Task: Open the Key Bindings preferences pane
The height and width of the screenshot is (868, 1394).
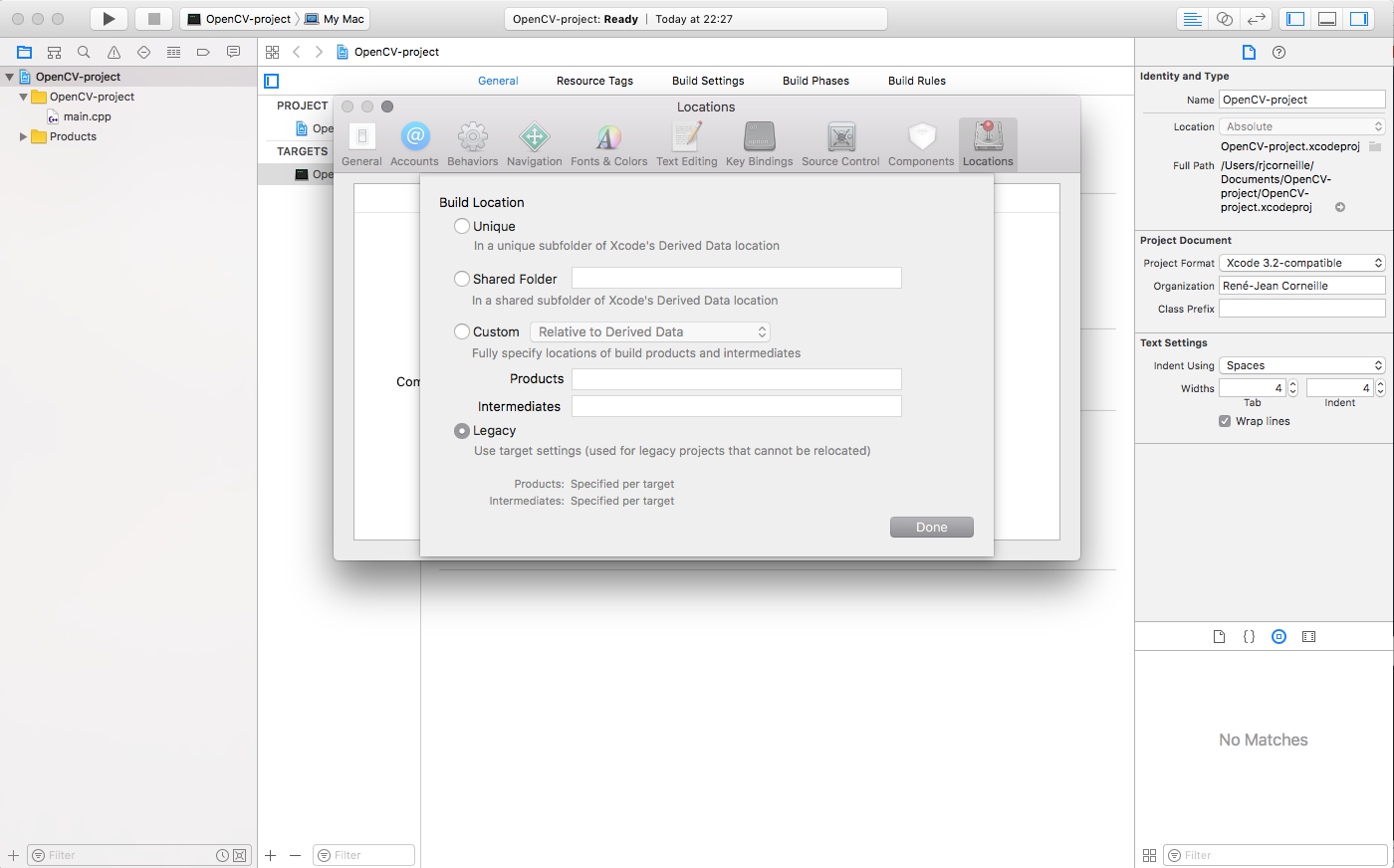Action: pyautogui.click(x=759, y=144)
